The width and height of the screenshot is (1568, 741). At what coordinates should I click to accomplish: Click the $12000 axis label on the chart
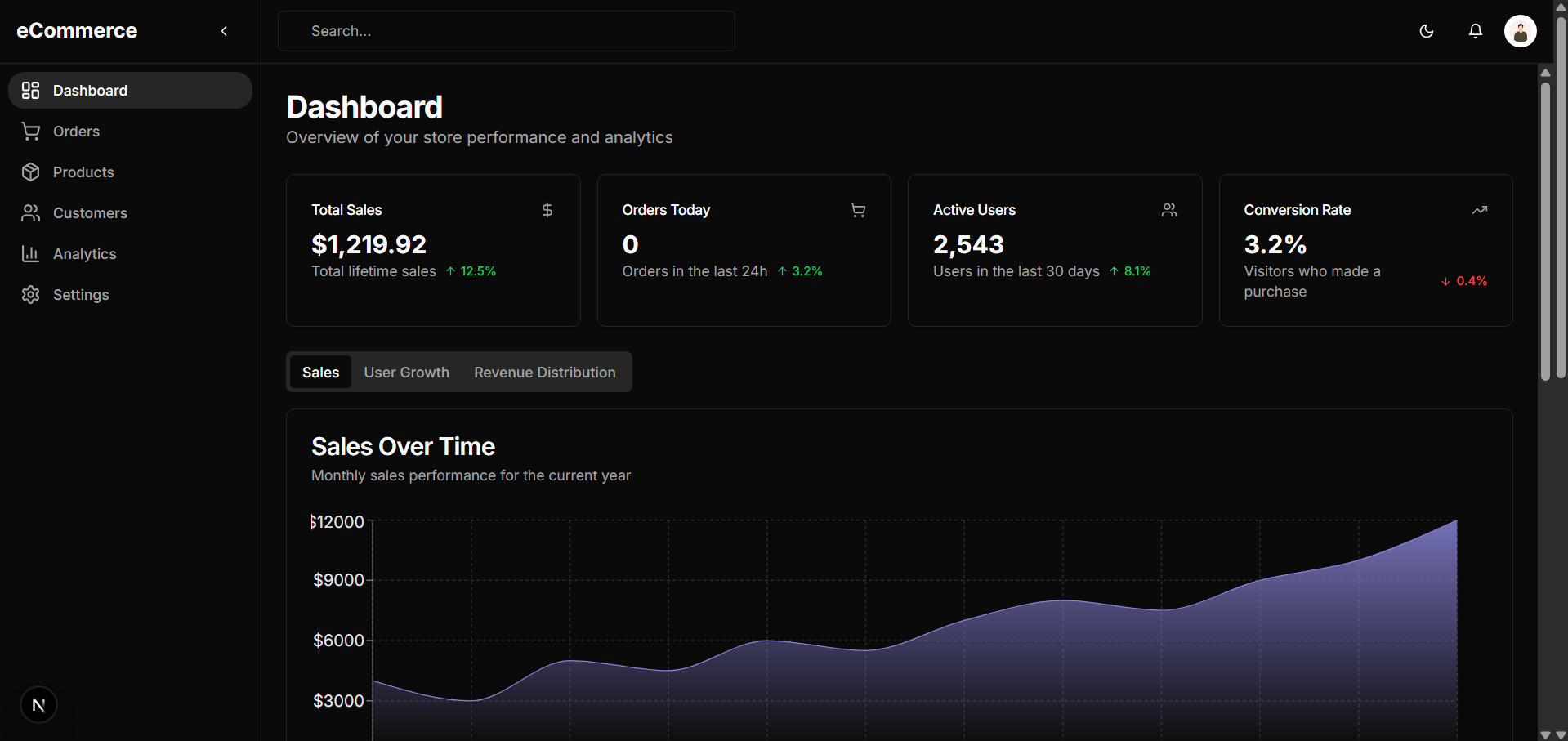[x=337, y=522]
